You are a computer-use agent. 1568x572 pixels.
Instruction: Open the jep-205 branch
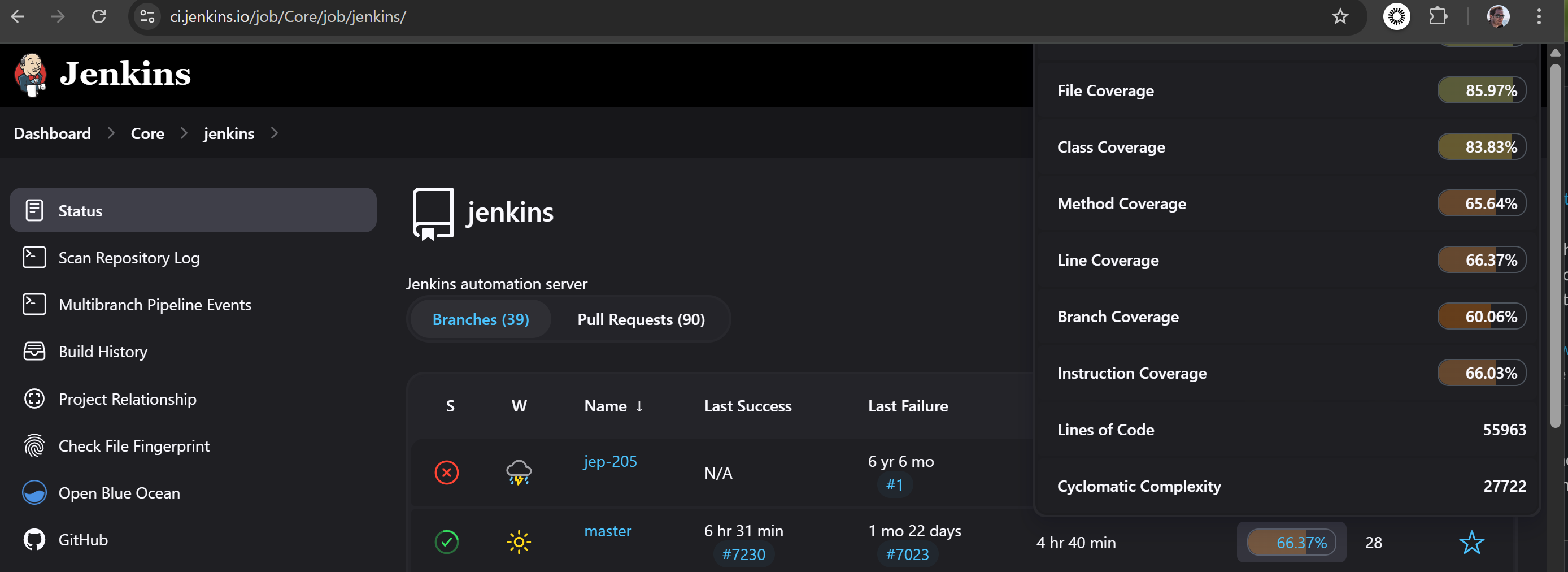pyautogui.click(x=610, y=461)
